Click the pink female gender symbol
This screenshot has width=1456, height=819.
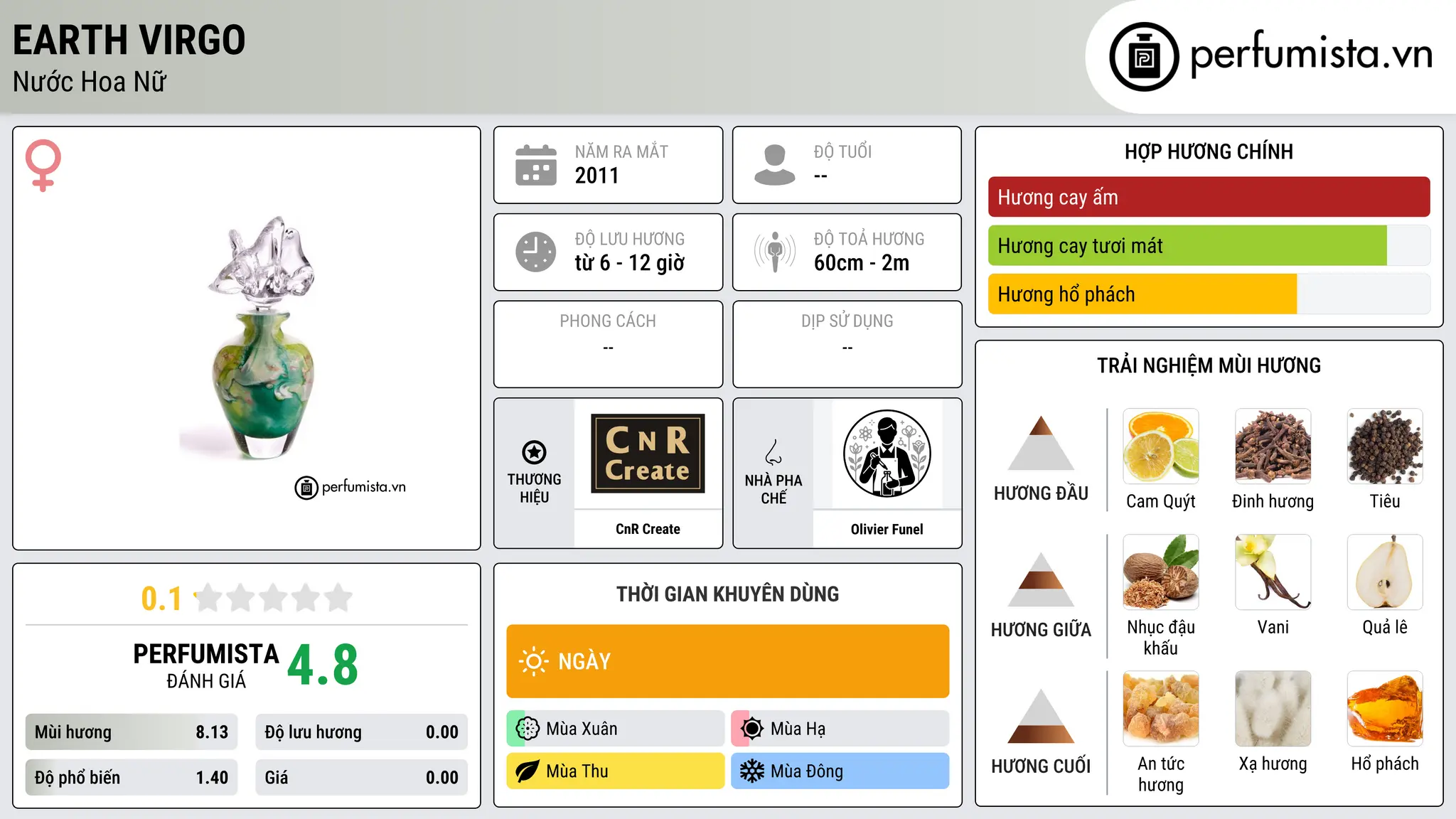pos(43,166)
